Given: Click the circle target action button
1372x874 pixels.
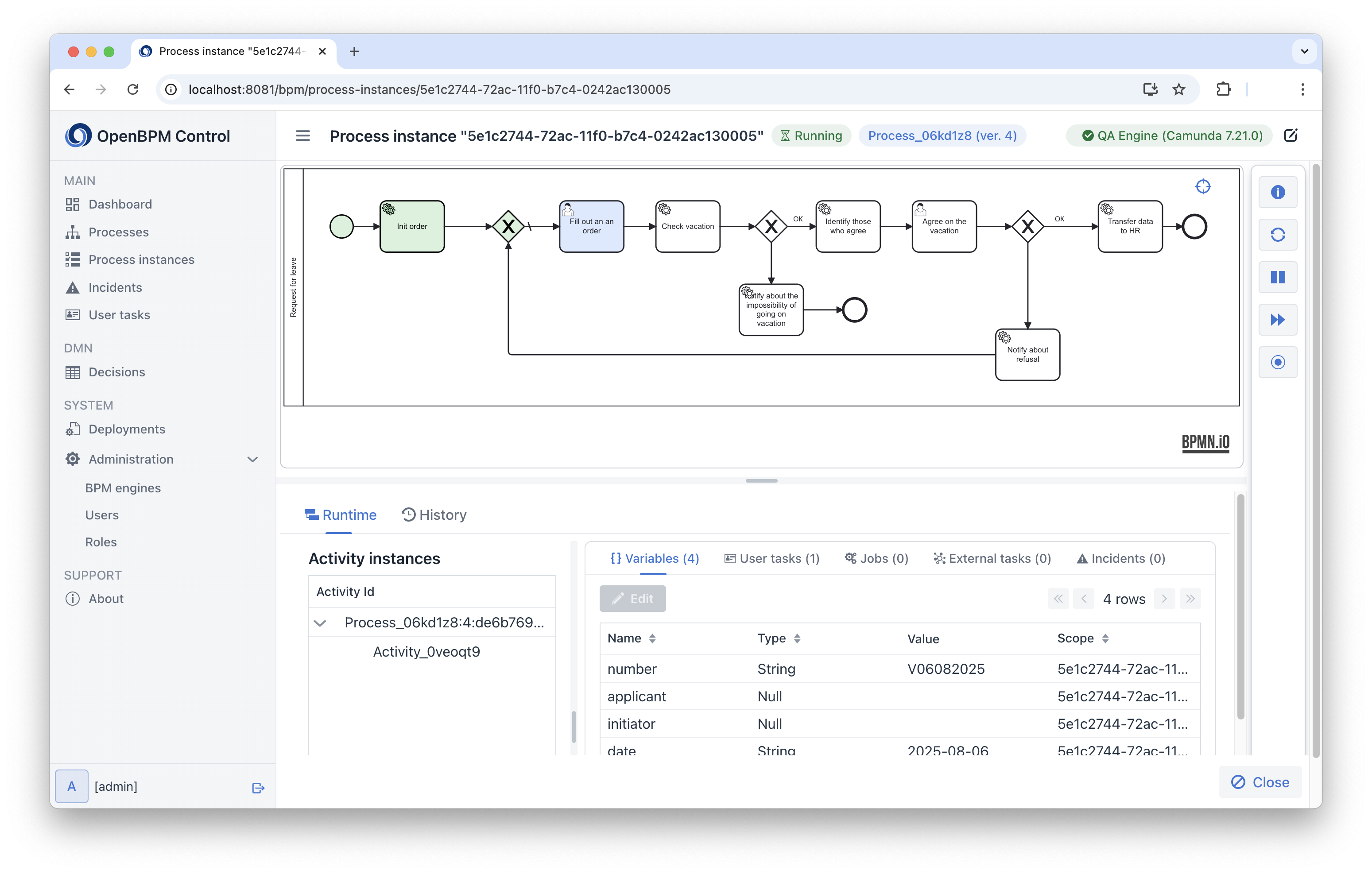Looking at the screenshot, I should (1277, 362).
